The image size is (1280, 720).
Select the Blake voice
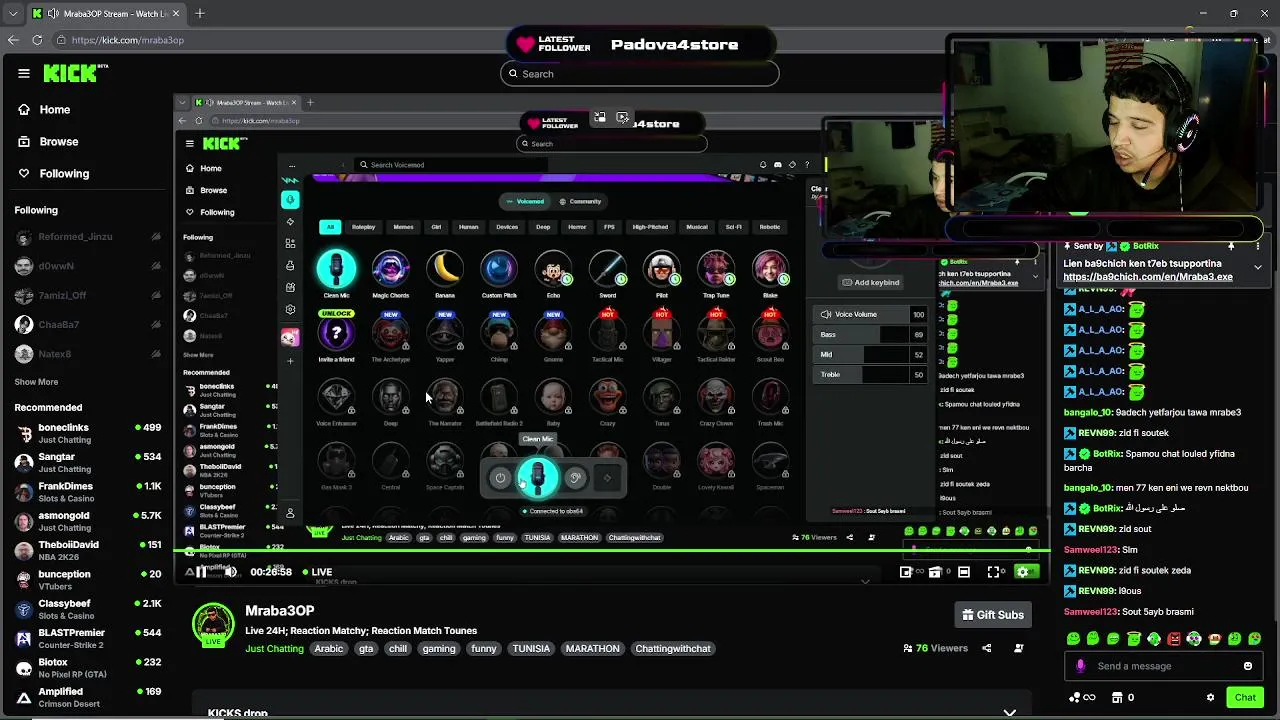770,269
